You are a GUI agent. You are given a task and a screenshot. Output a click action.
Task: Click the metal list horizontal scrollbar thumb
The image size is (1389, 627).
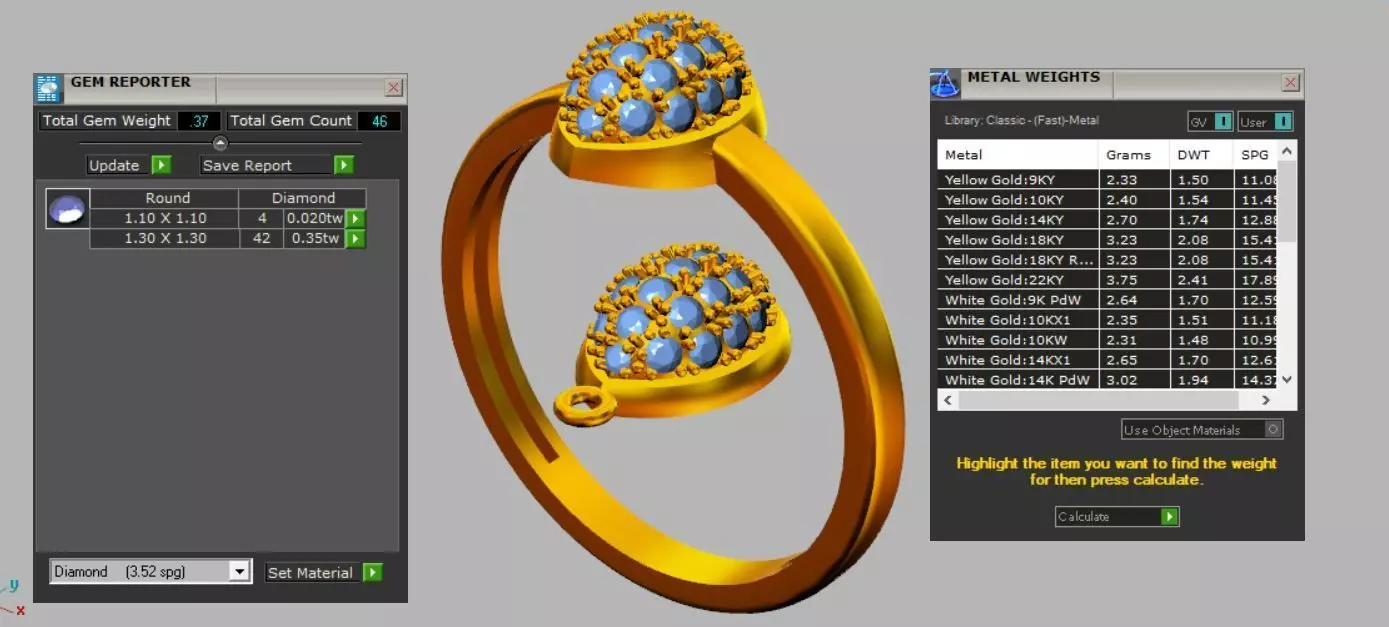click(1098, 400)
